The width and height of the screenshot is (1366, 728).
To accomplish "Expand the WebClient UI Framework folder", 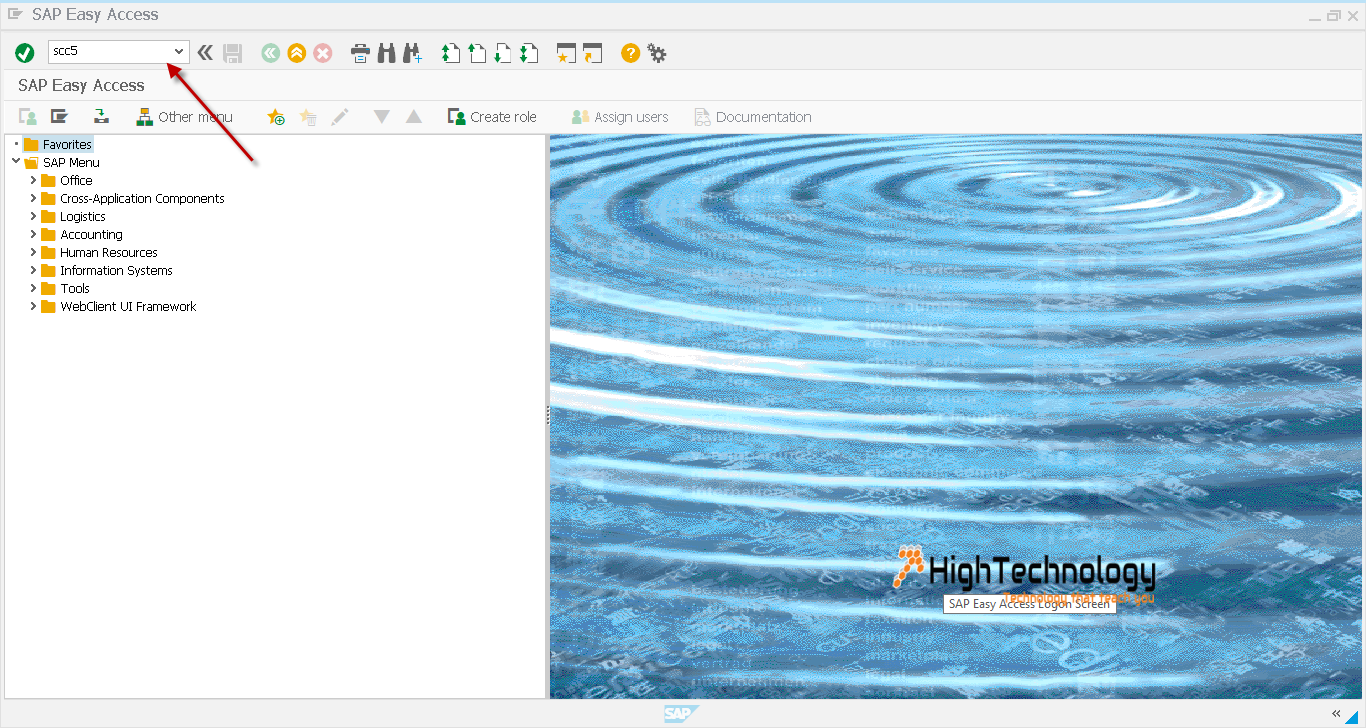I will coord(33,306).
